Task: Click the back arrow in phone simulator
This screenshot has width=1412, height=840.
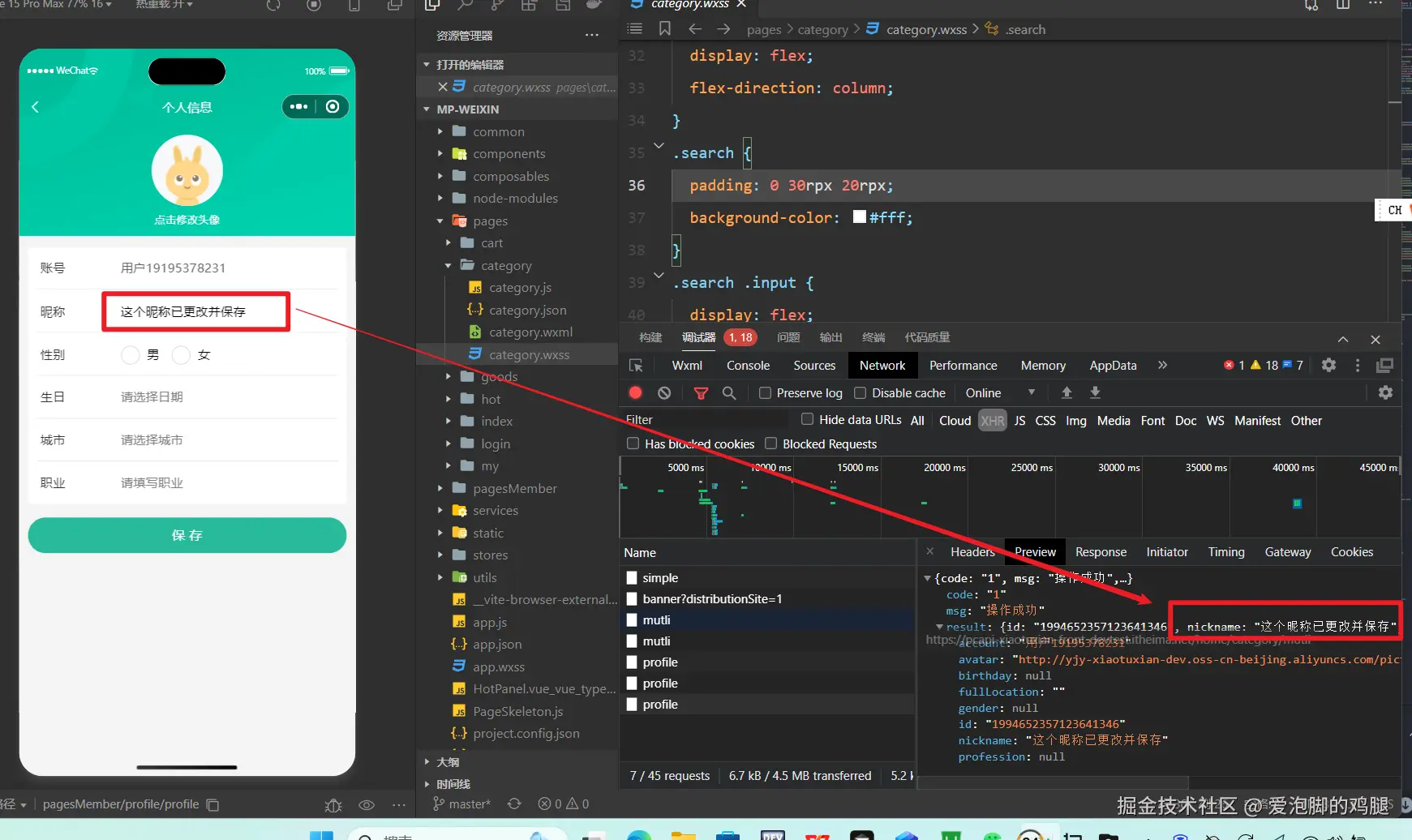Action: point(36,107)
